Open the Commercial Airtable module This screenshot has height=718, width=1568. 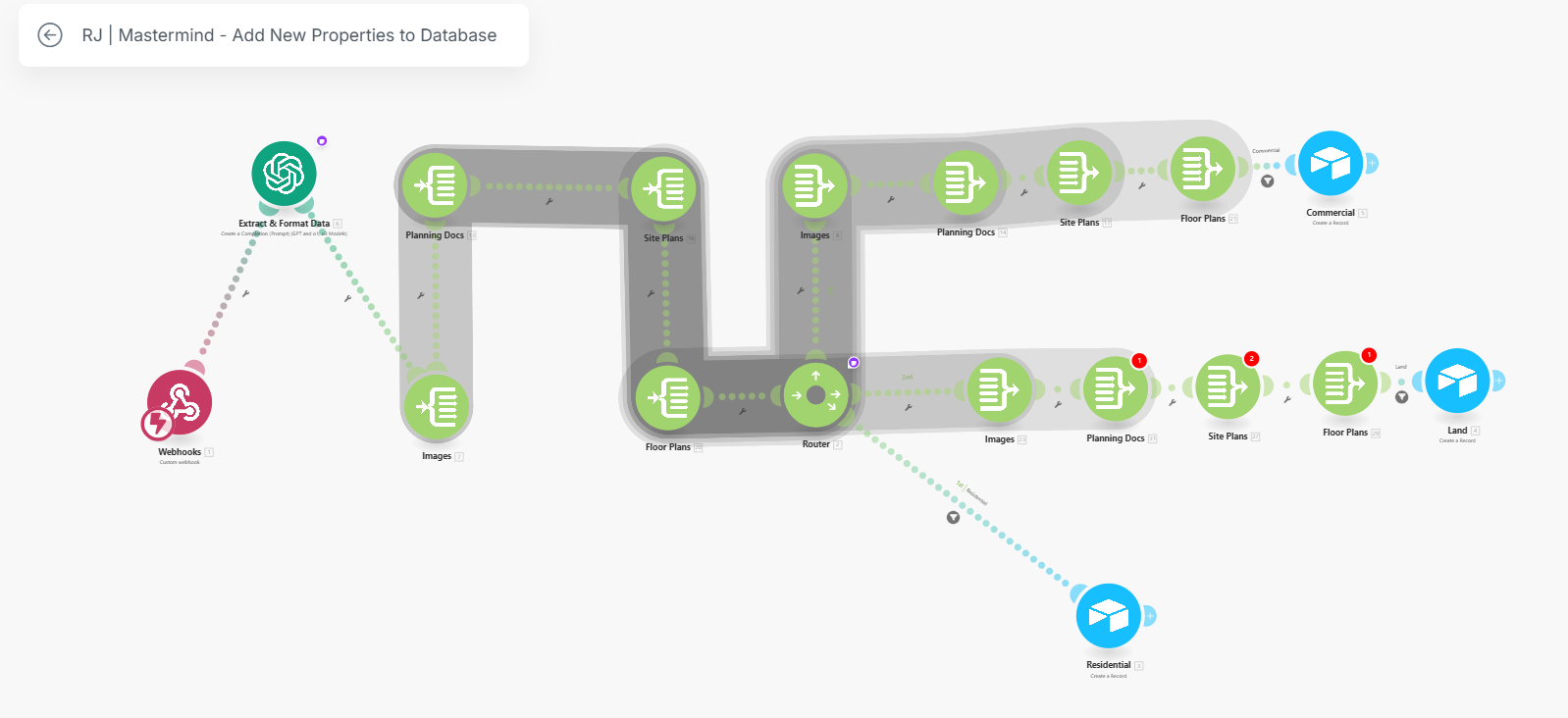tap(1331, 164)
